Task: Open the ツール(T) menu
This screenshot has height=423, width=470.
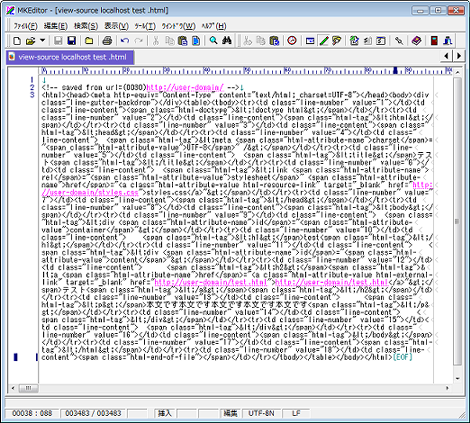Action: [145, 26]
